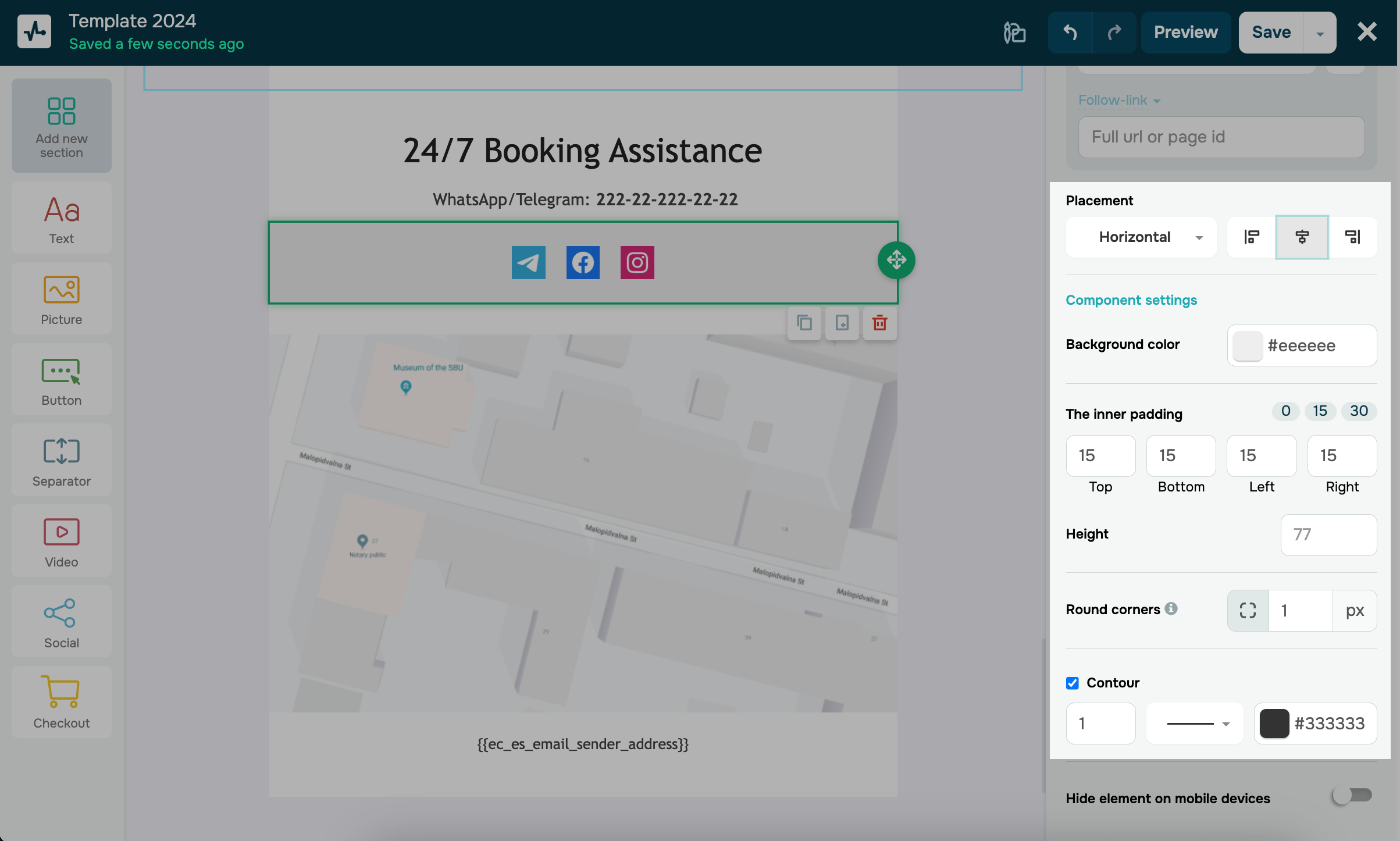Click the Telegram social icon

[x=528, y=262]
